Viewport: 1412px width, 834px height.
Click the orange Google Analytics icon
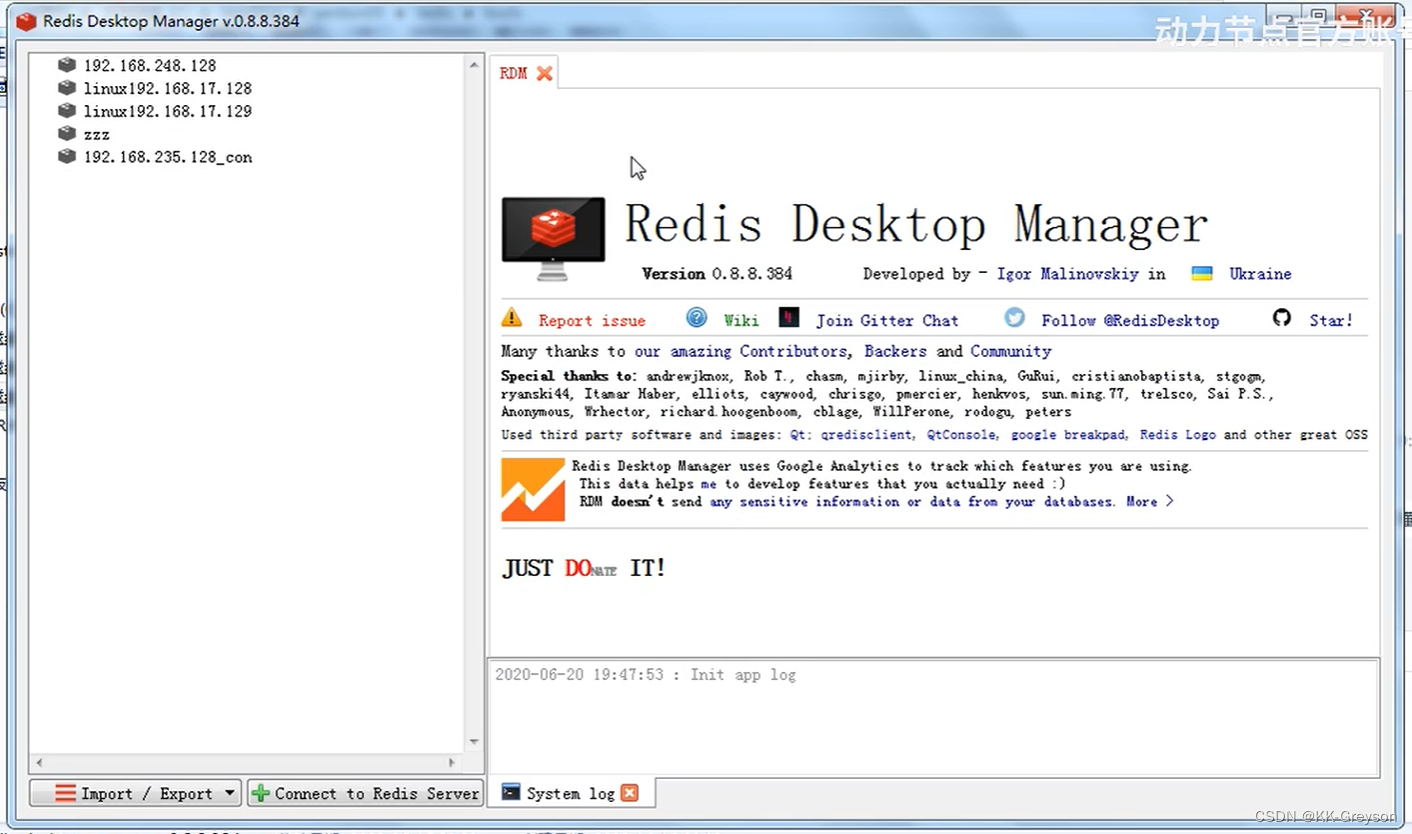533,489
